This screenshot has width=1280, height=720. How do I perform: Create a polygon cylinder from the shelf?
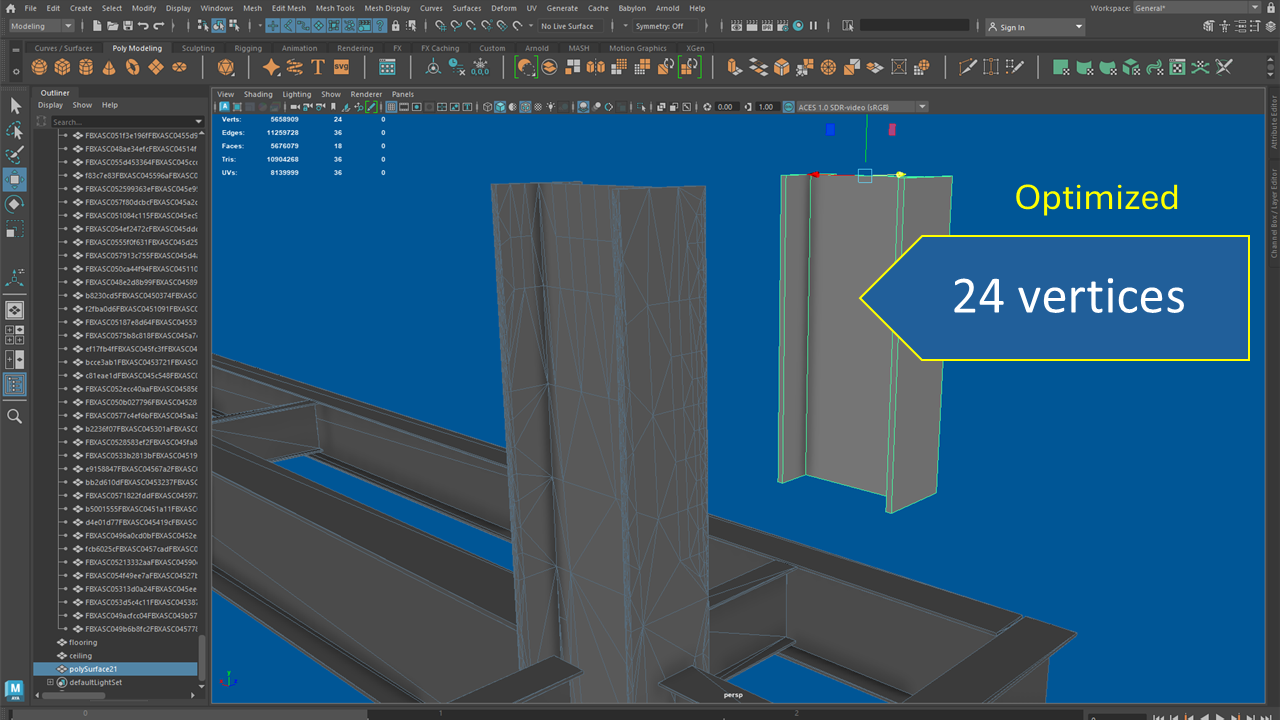pyautogui.click(x=85, y=67)
